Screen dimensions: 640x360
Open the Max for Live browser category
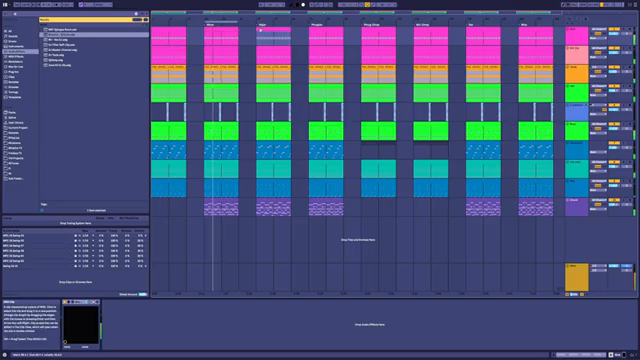click(16, 67)
